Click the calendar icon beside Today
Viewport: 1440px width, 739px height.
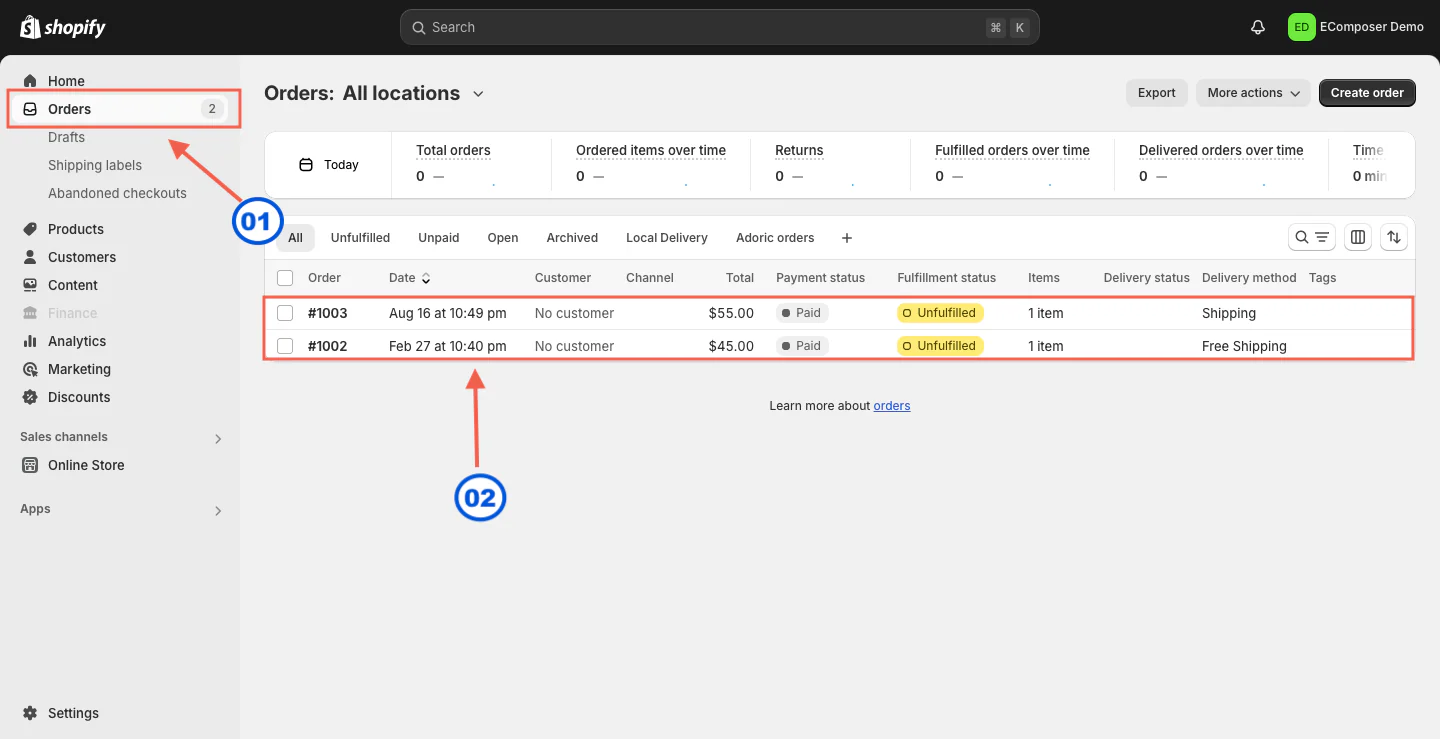(x=306, y=165)
